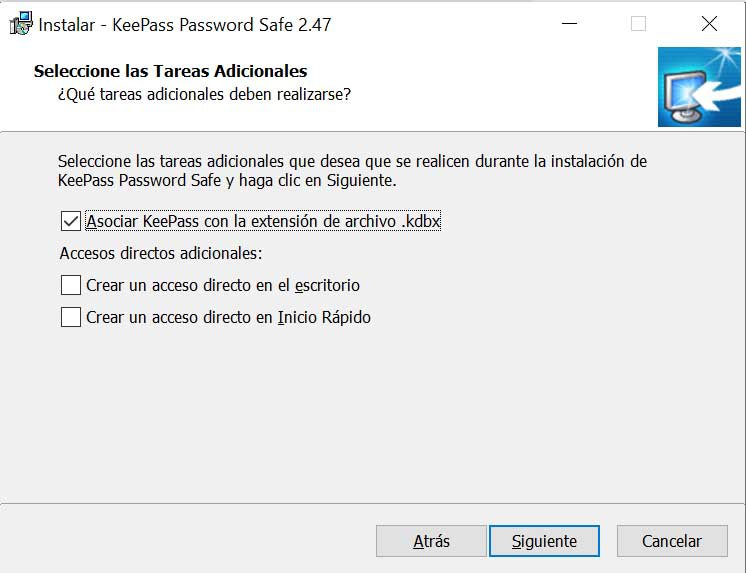Click the setup wizard computer image
746x573 pixels.
tap(698, 88)
